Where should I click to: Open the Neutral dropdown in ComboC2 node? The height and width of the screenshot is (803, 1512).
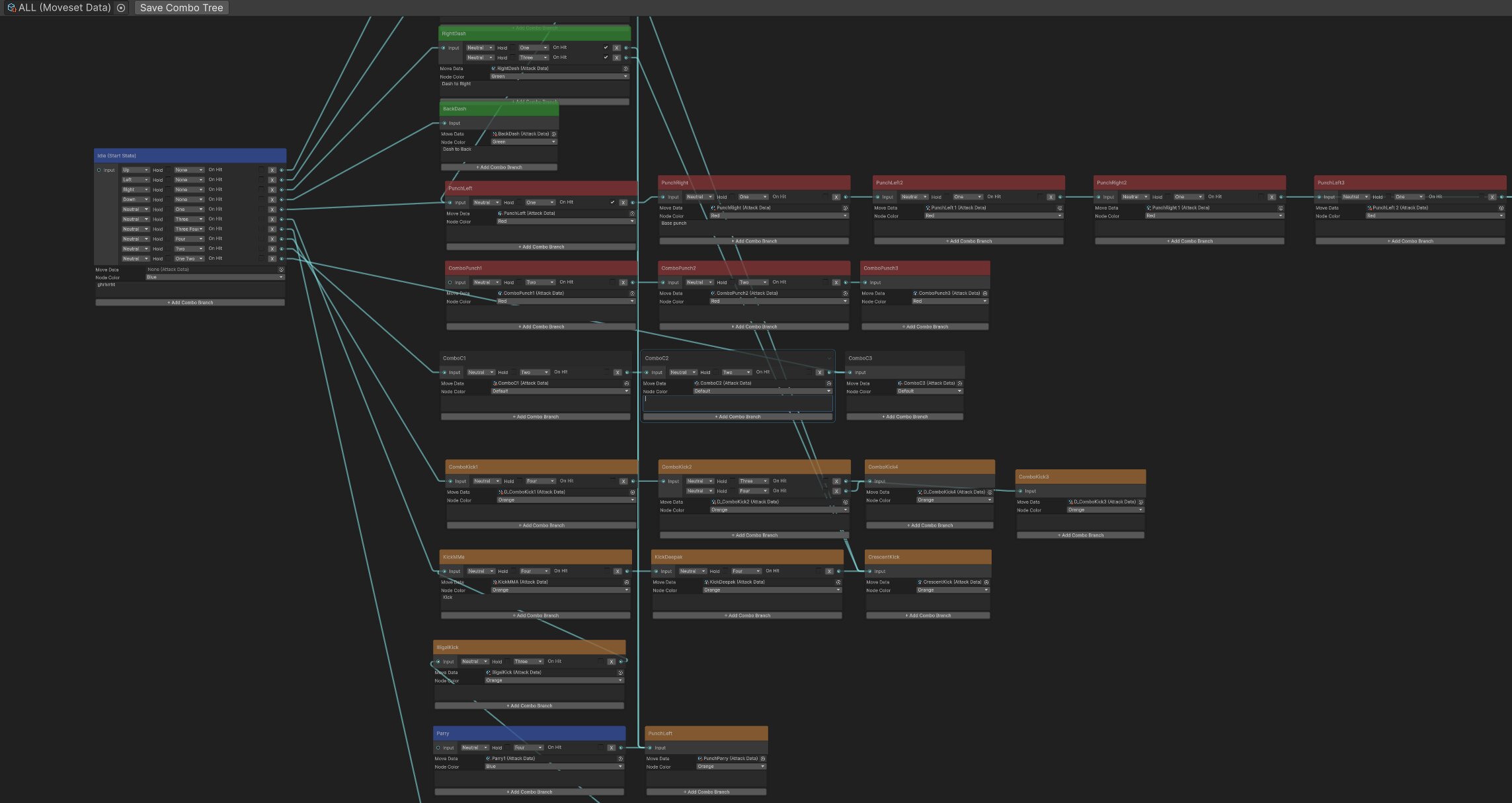coord(683,372)
